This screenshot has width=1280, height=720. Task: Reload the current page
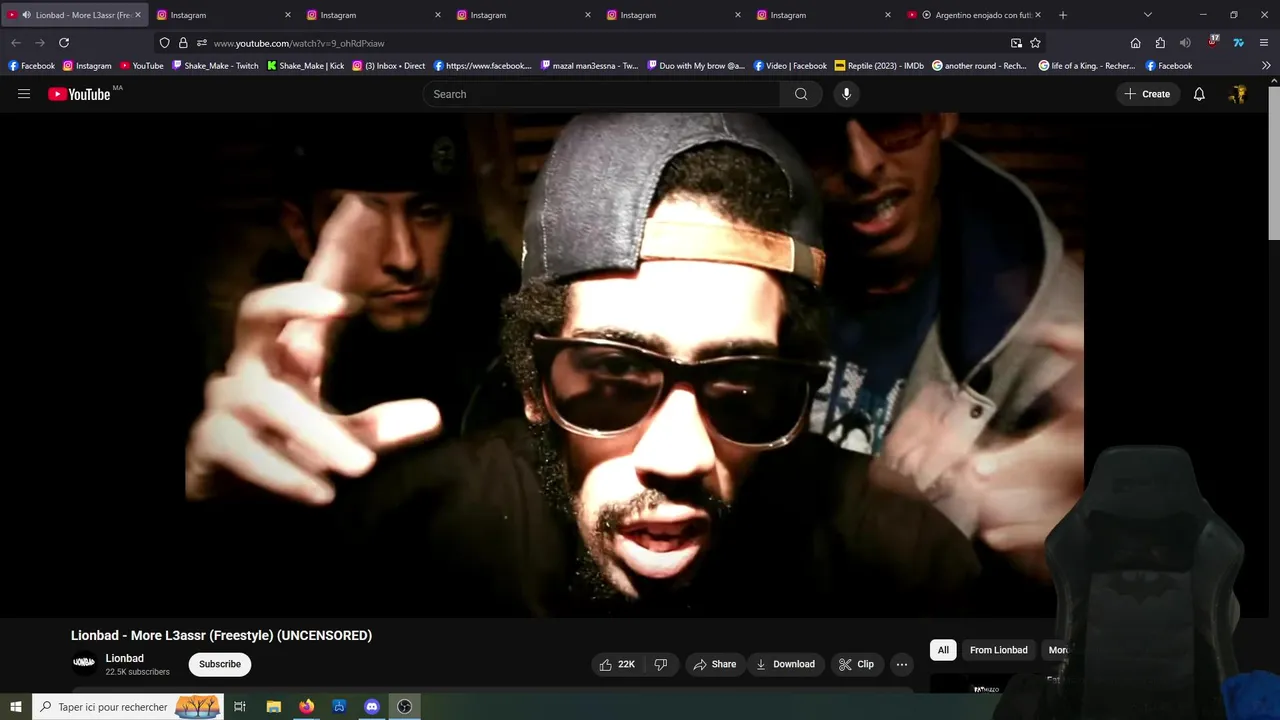point(64,43)
